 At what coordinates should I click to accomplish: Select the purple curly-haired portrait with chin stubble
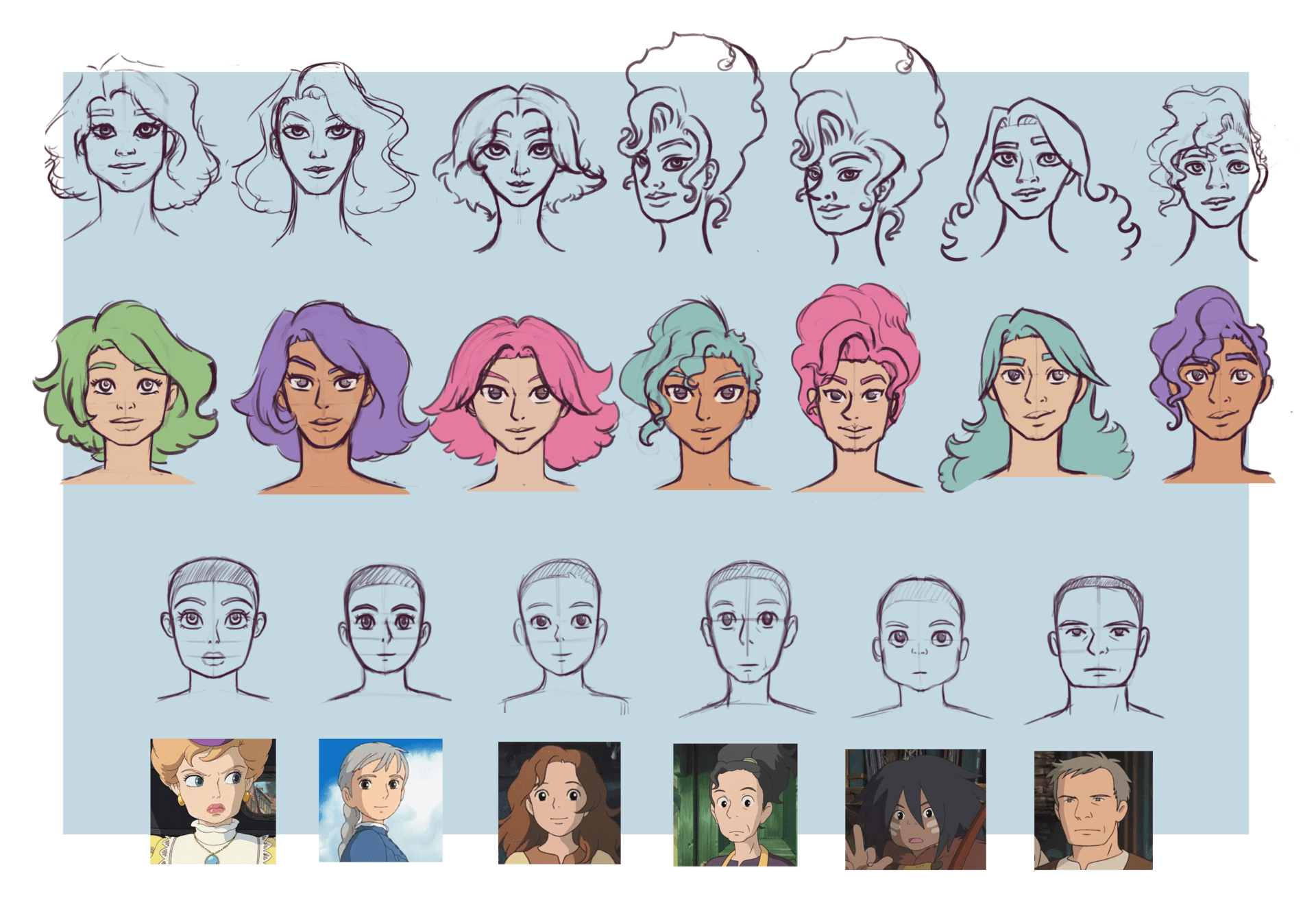click(1213, 385)
